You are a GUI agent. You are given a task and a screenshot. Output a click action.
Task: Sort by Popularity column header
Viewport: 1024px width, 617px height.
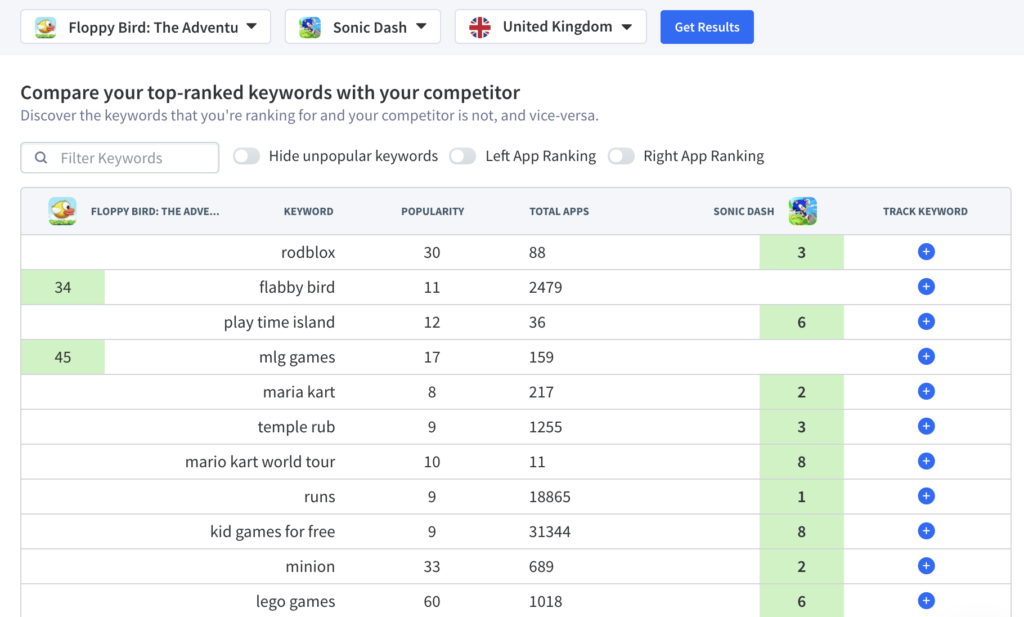click(432, 212)
